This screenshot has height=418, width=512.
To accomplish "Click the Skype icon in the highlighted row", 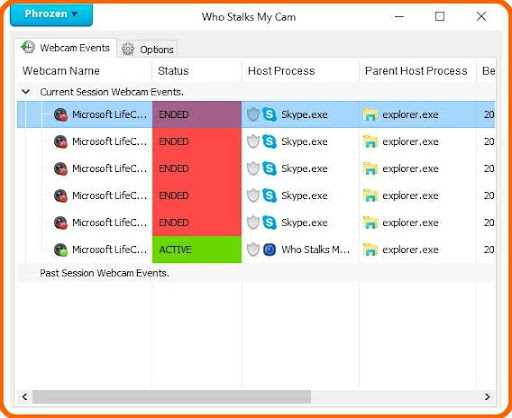I will coord(269,114).
